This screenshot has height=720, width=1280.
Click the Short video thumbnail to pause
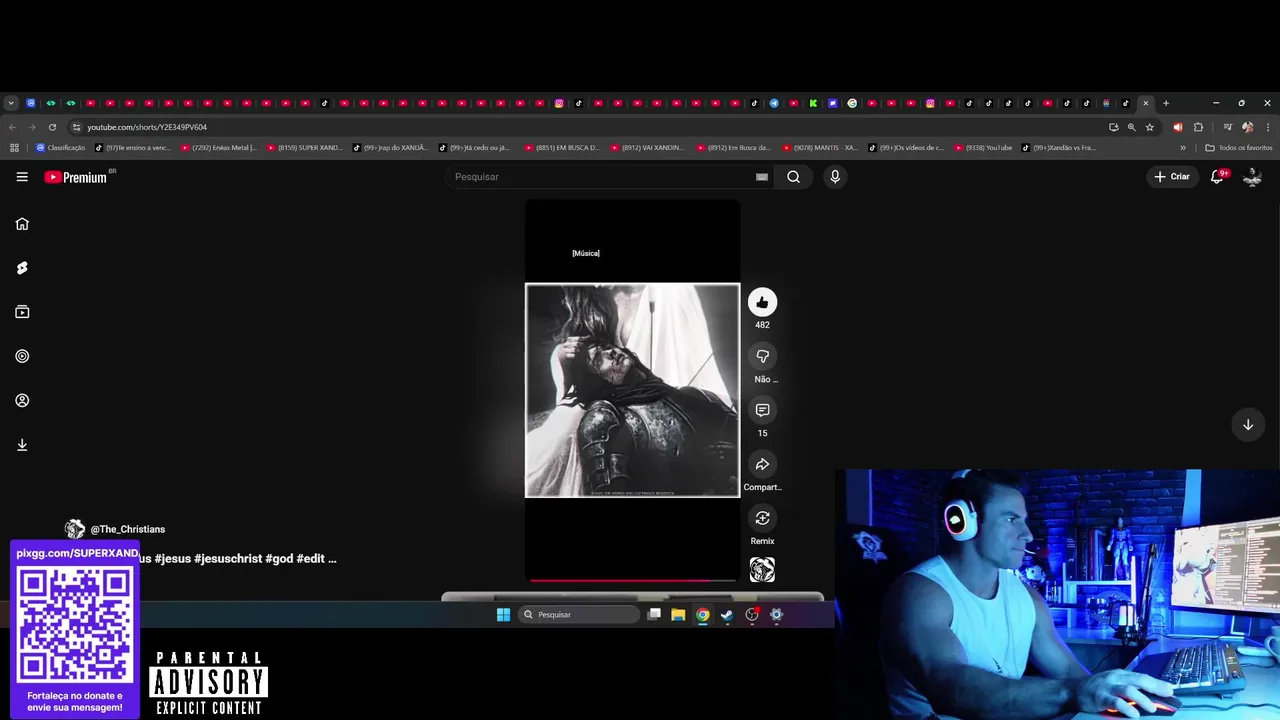coord(632,390)
